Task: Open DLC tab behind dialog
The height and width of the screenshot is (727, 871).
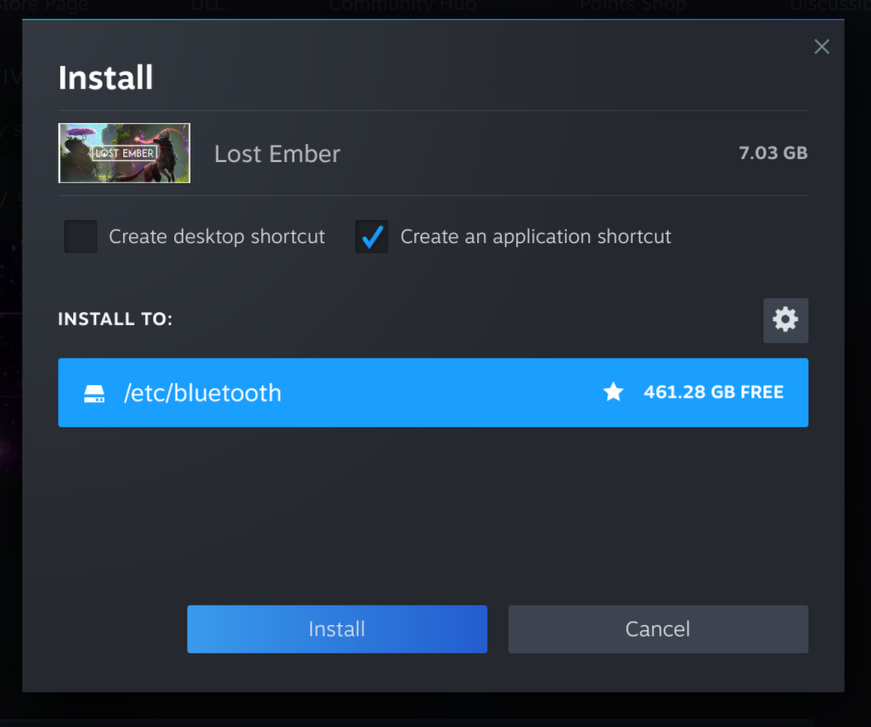Action: (x=209, y=6)
